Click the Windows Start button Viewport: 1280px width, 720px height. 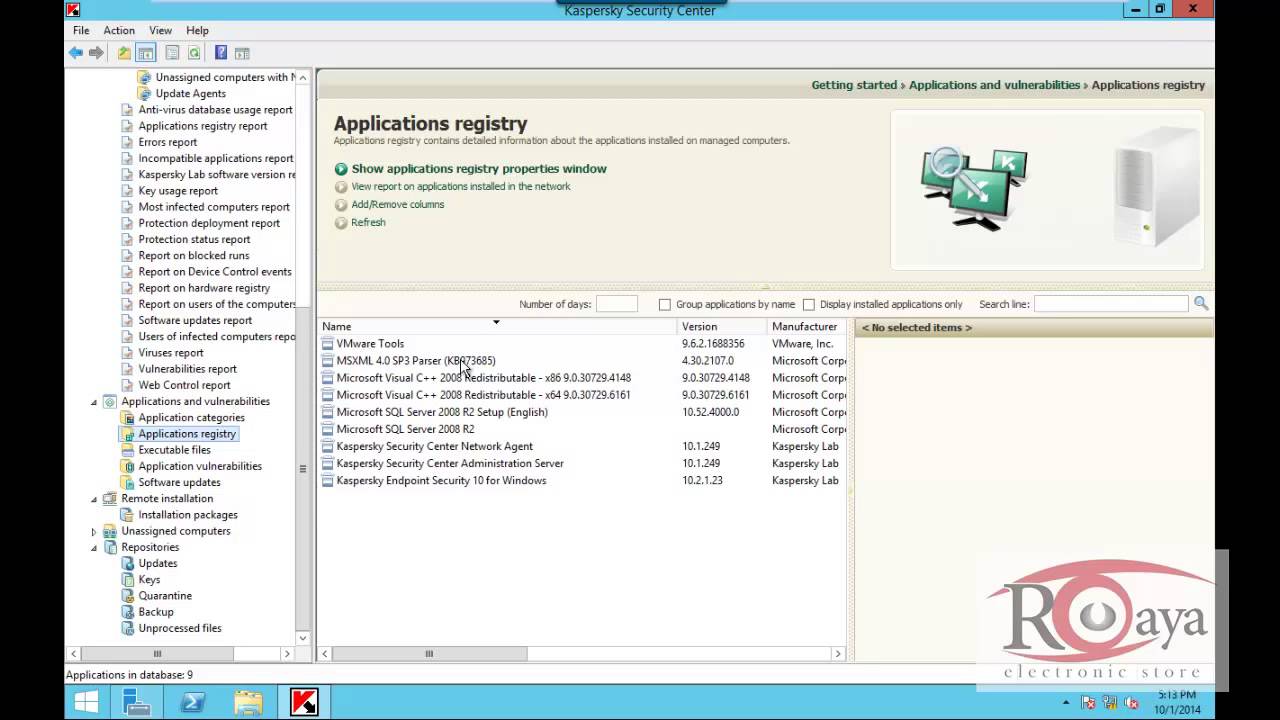(86, 703)
